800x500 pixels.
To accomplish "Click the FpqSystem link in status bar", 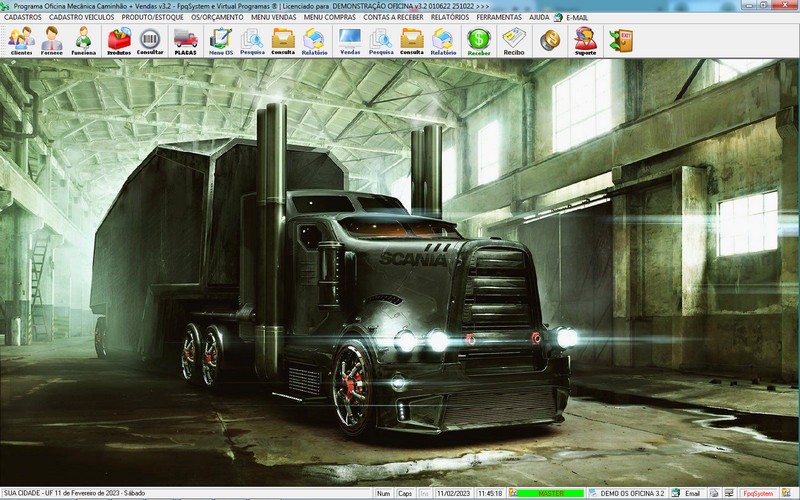I will [758, 493].
